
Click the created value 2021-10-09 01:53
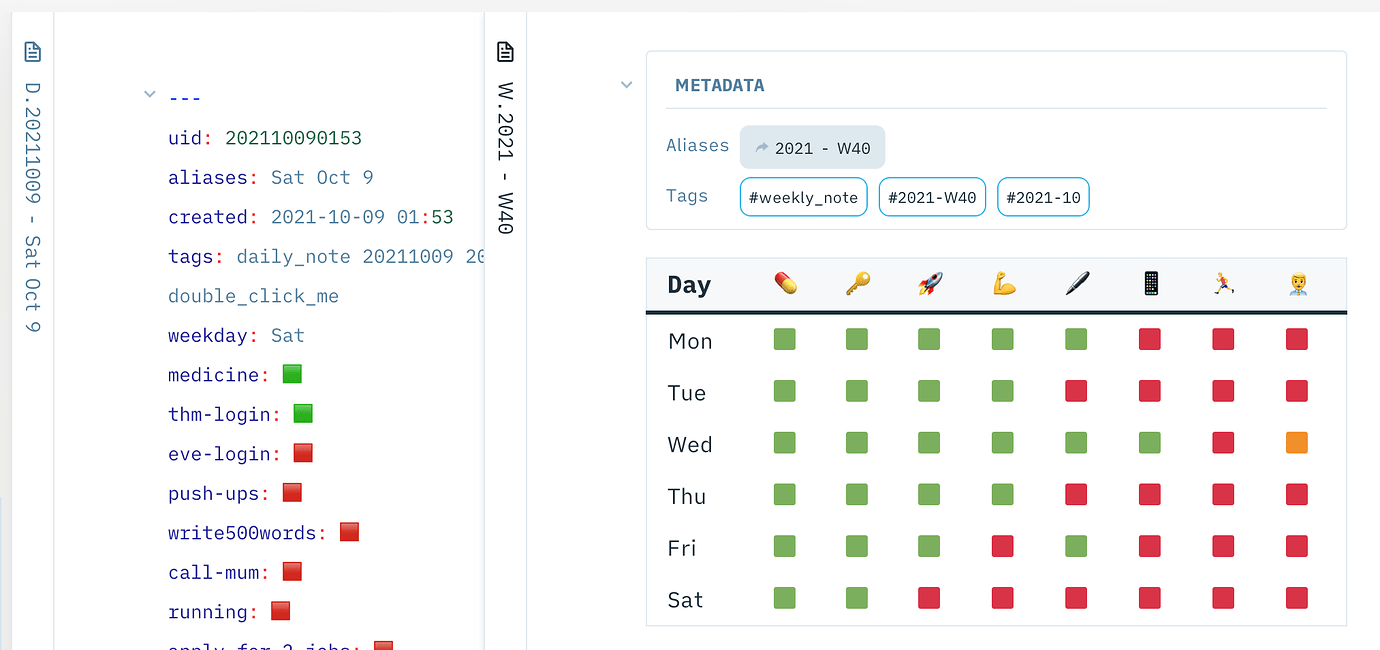362,217
